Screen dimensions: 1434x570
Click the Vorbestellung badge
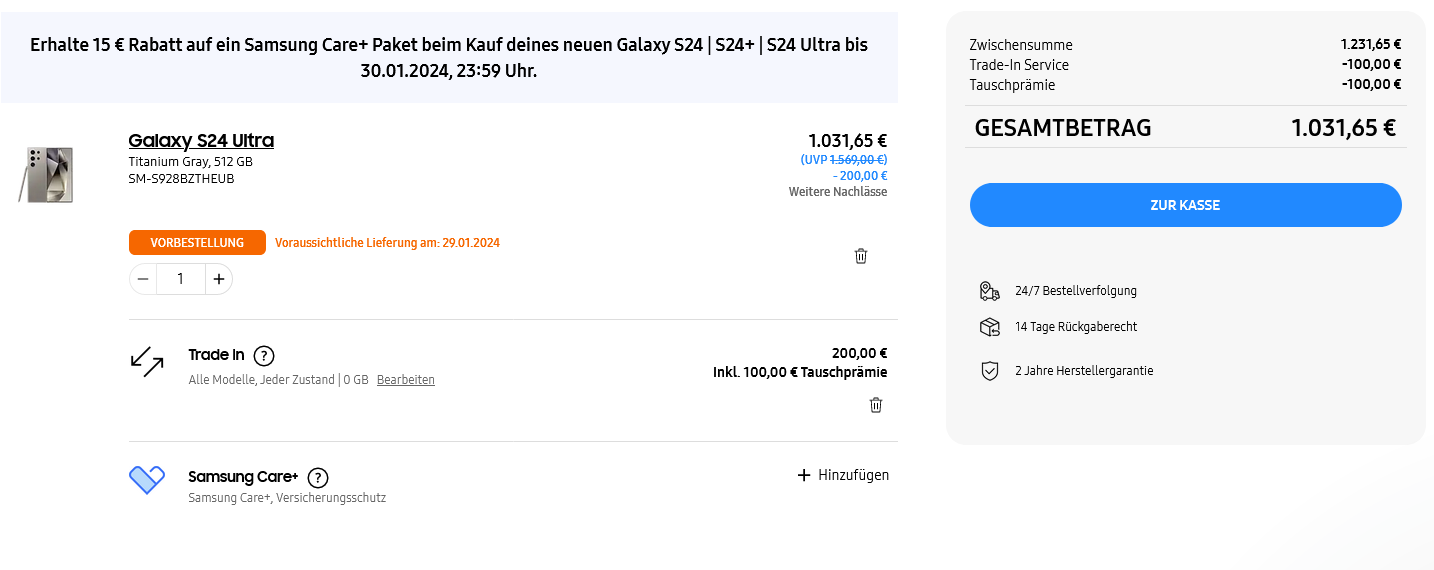[x=197, y=243]
